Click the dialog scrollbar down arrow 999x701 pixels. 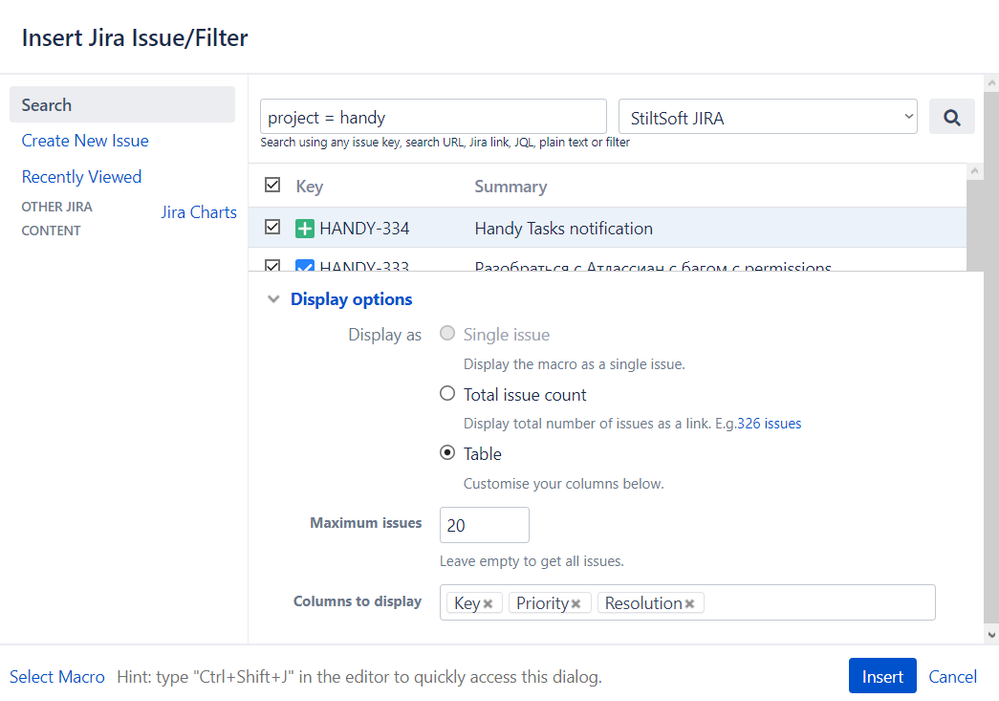pos(991,635)
